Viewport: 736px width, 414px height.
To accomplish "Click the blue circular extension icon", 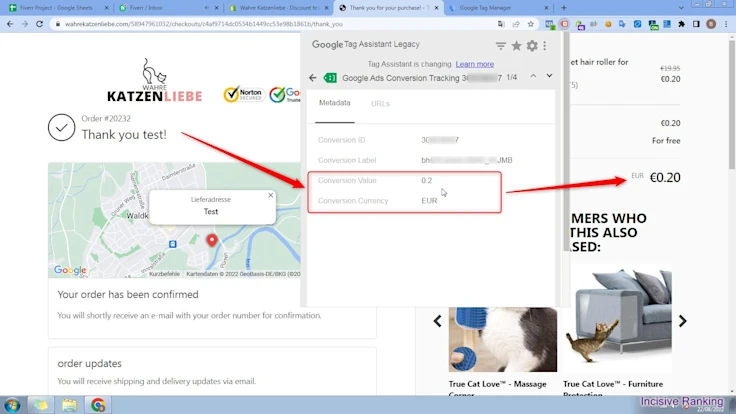I will pyautogui.click(x=637, y=24).
